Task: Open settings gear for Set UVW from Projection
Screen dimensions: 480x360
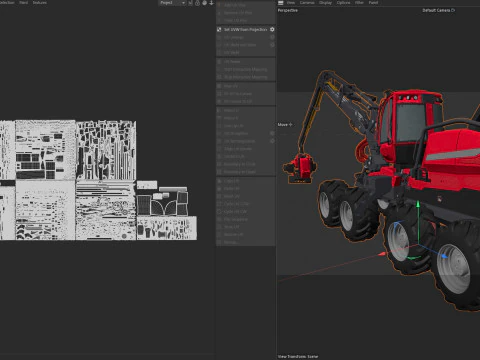Action: pyautogui.click(x=272, y=29)
